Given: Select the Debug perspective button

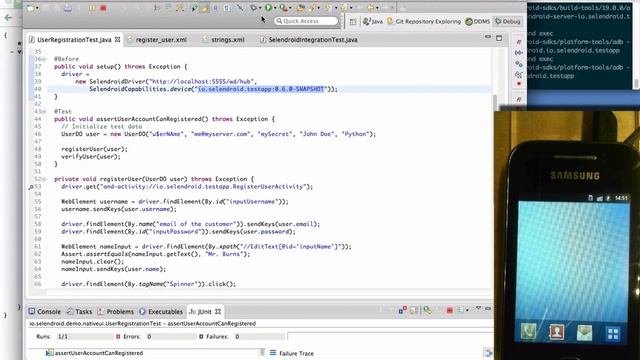Looking at the screenshot, I should click(x=507, y=21).
